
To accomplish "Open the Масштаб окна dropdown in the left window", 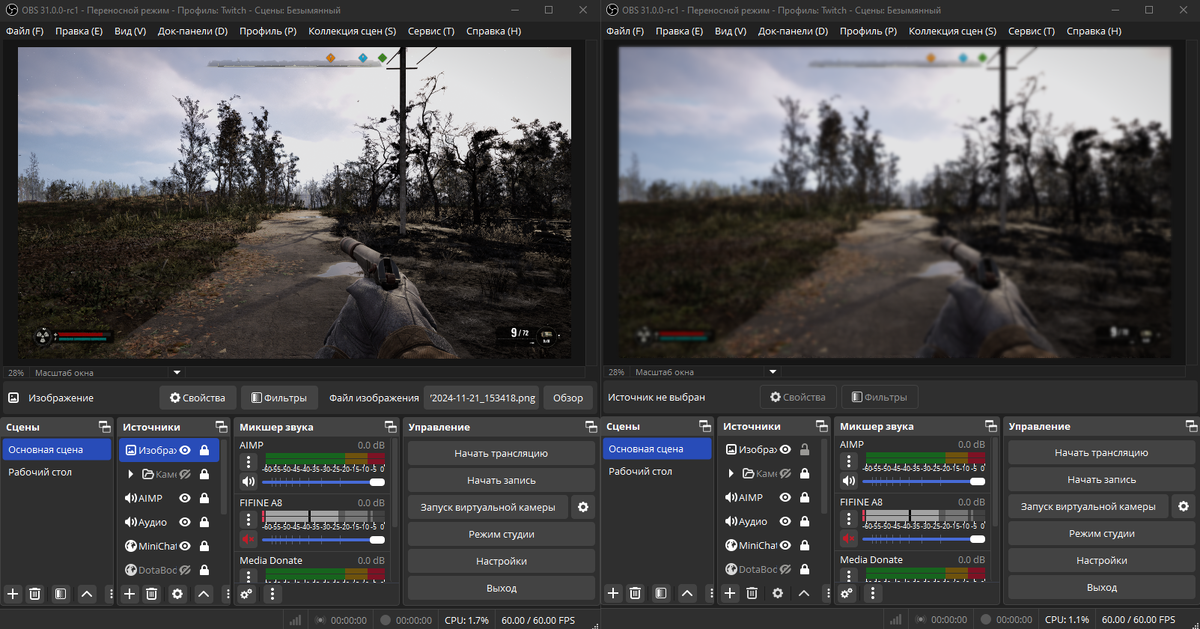I will click(x=177, y=372).
